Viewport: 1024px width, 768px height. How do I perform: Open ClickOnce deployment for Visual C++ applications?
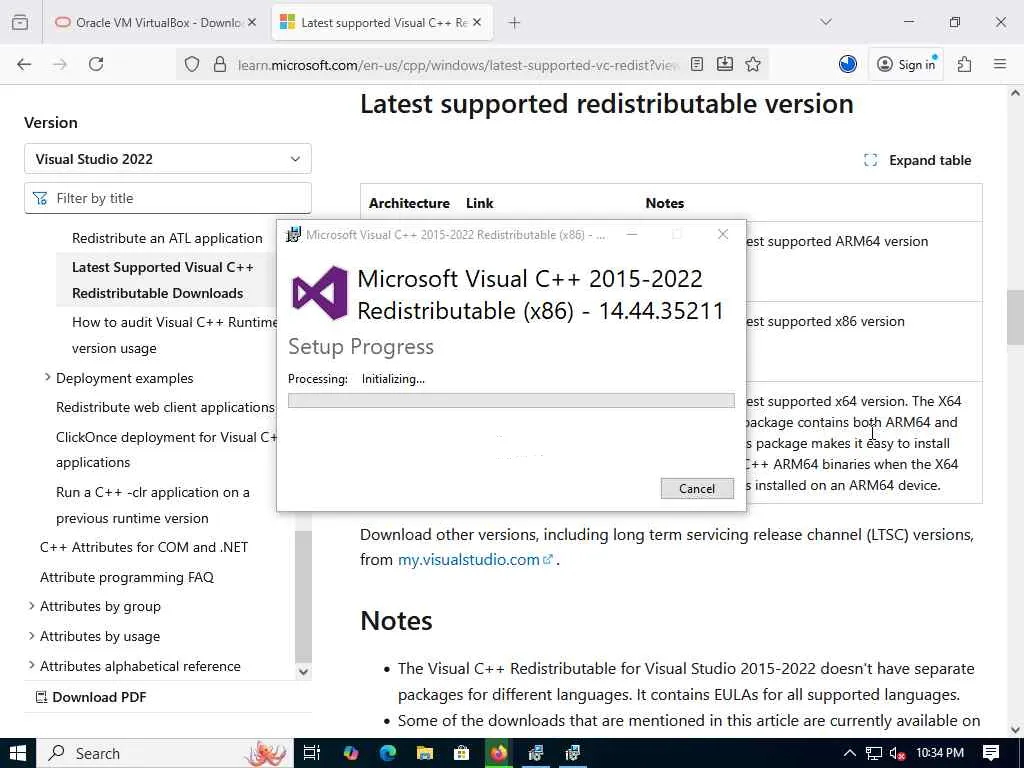[167, 449]
